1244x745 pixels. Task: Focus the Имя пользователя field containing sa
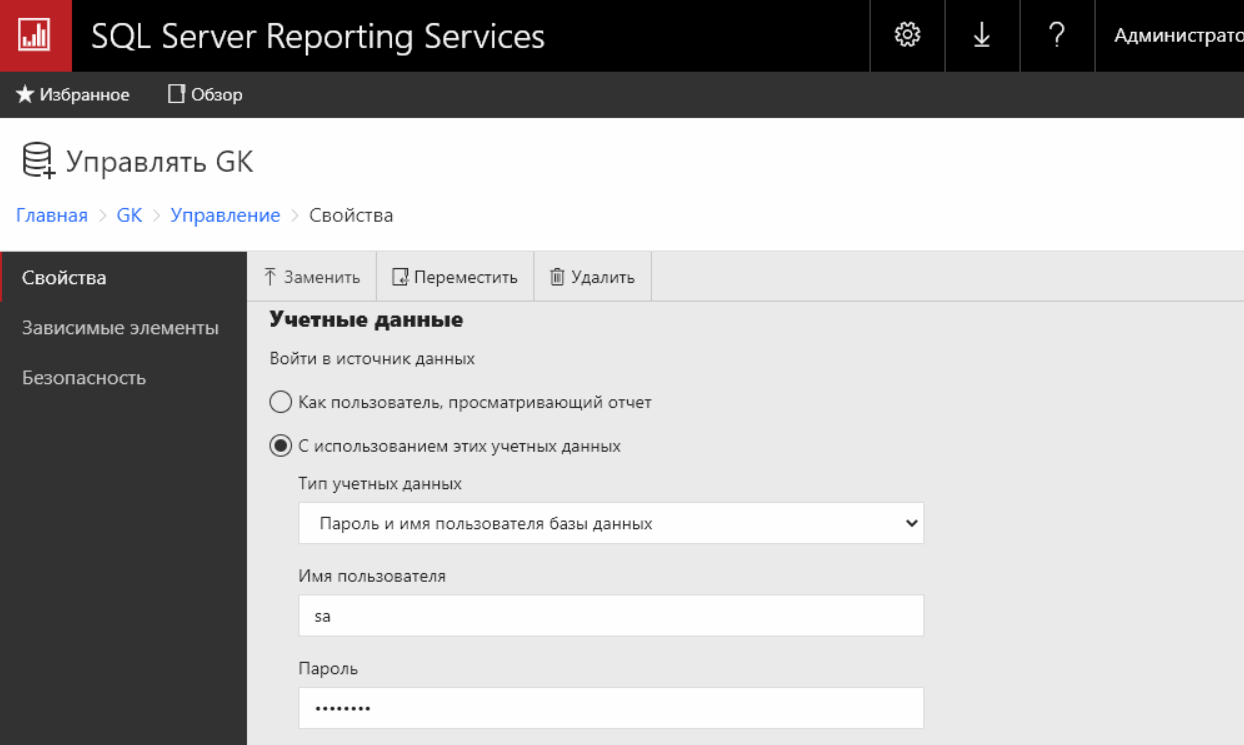click(x=611, y=616)
